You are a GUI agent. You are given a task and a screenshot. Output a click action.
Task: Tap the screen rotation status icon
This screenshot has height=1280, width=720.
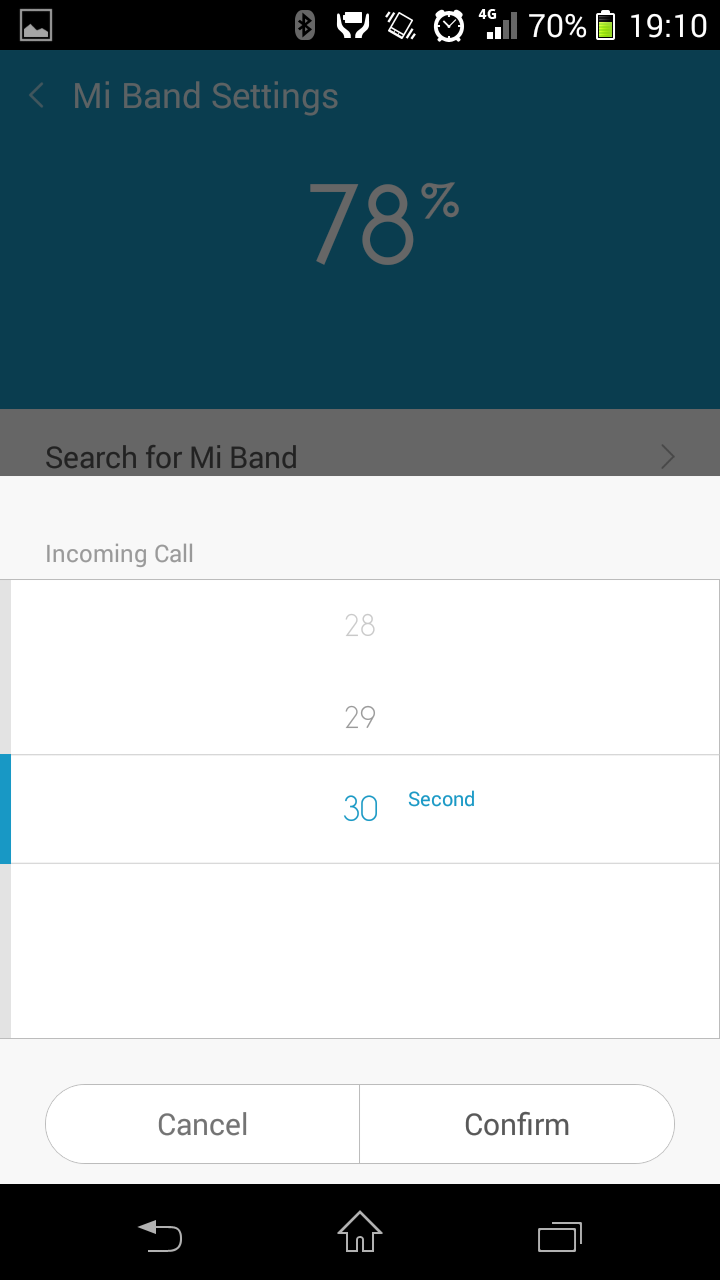[x=401, y=25]
